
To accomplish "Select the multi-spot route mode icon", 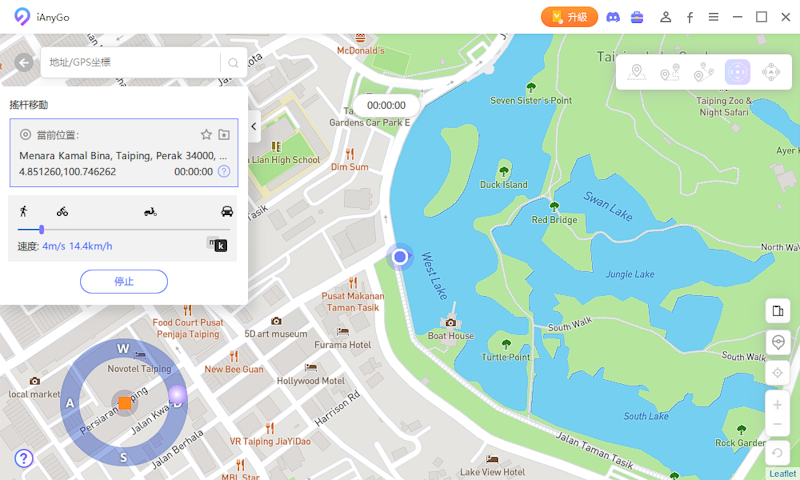I will (704, 72).
